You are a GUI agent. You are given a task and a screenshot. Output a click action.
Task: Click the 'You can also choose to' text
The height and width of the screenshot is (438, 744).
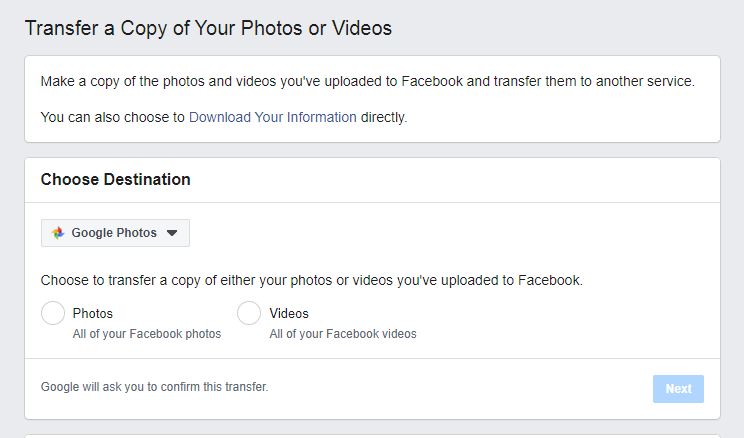(x=112, y=117)
